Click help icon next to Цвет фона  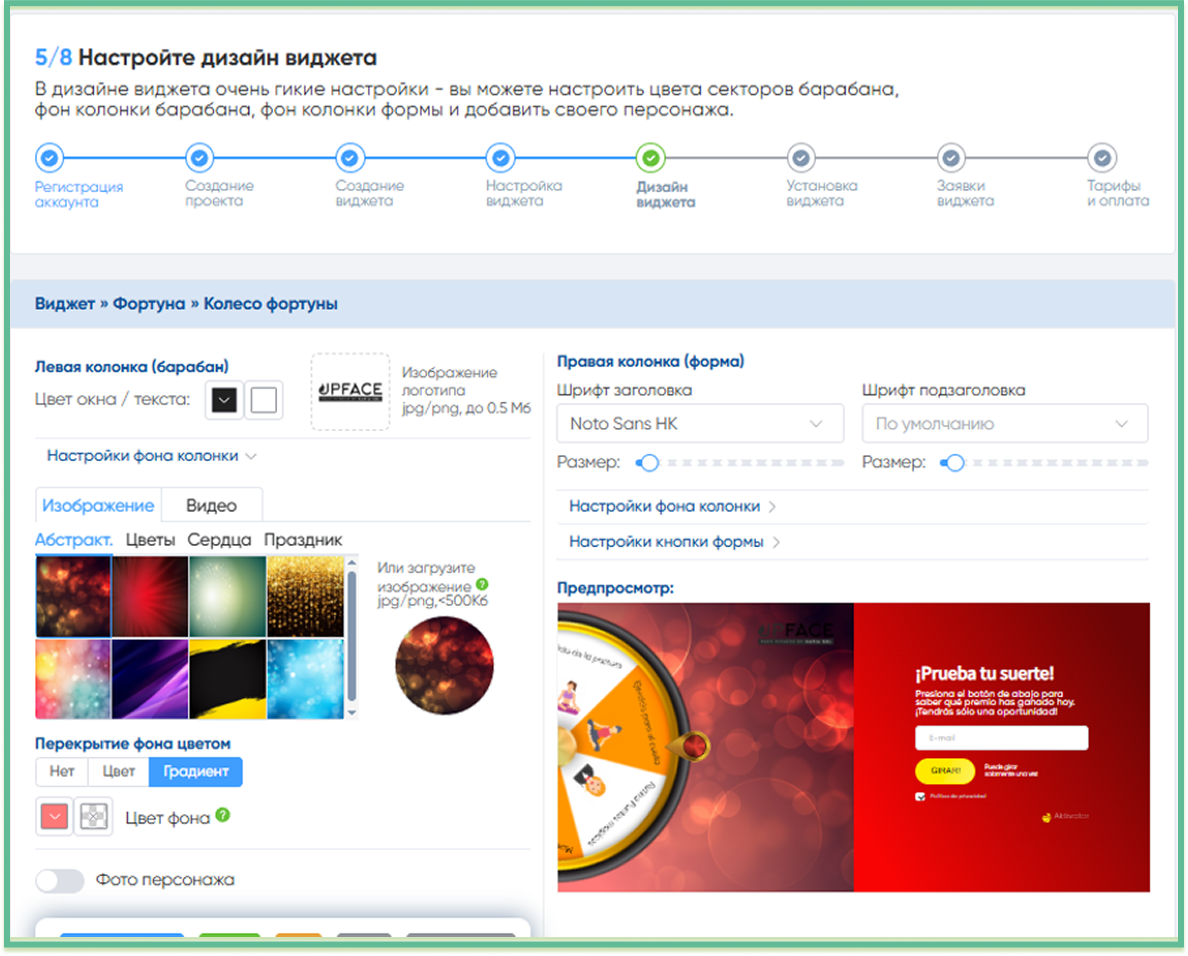[223, 816]
